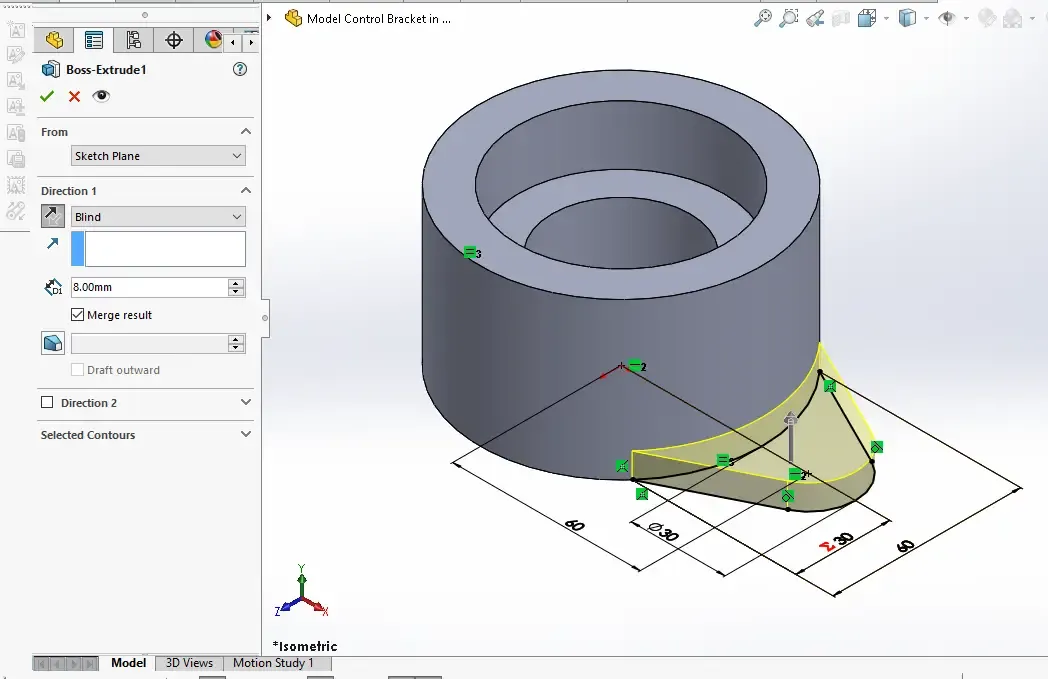Switch to the Motion Study 1 tab

point(273,662)
